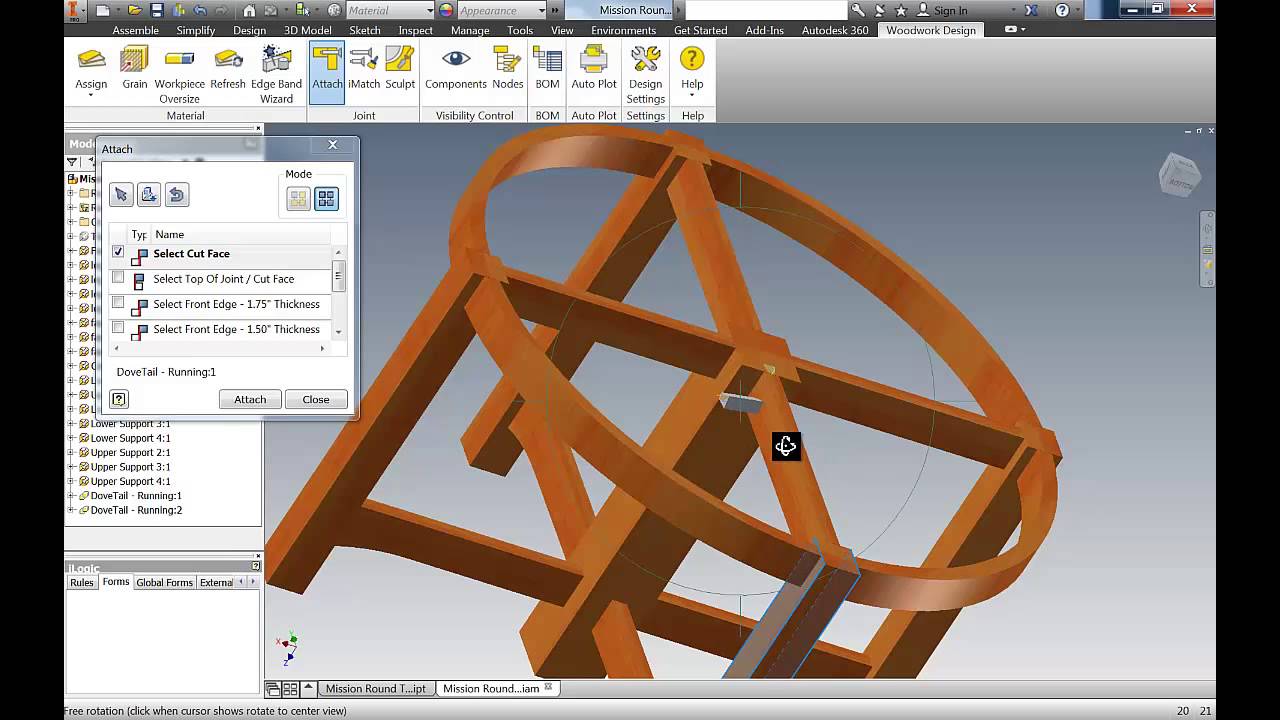This screenshot has width=1280, height=720.
Task: Click the select arrow icon in Attach dialog
Action: coord(121,195)
